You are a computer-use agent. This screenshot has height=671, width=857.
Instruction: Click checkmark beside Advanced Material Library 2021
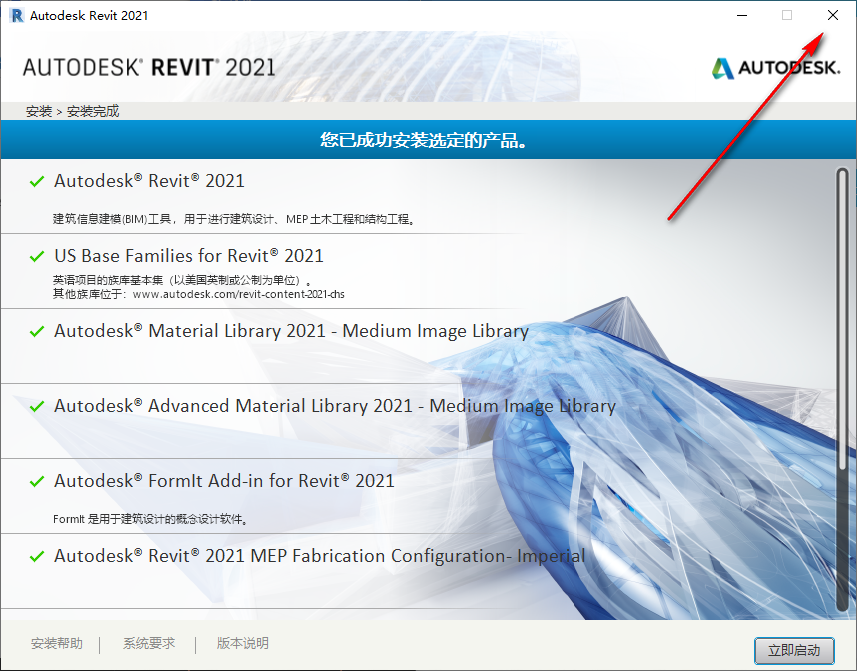click(37, 407)
